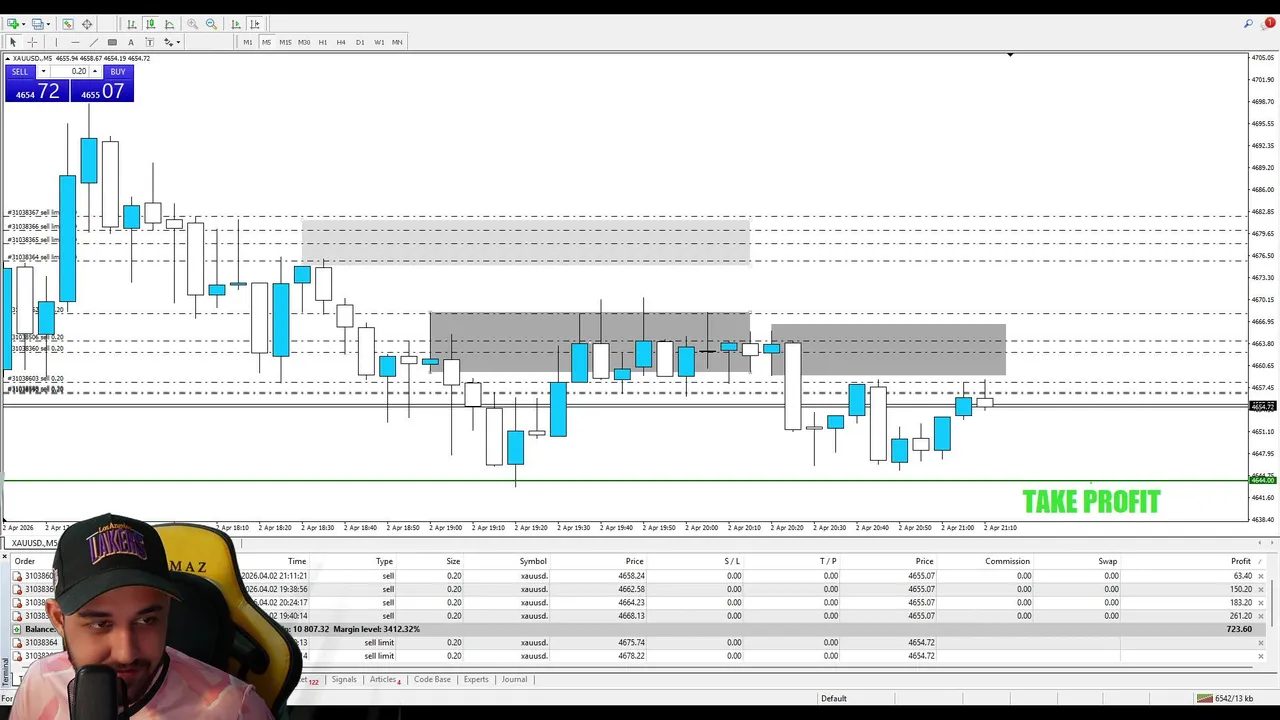Viewport: 1280px width, 720px height.
Task: Open the Code Base tab
Action: click(432, 680)
